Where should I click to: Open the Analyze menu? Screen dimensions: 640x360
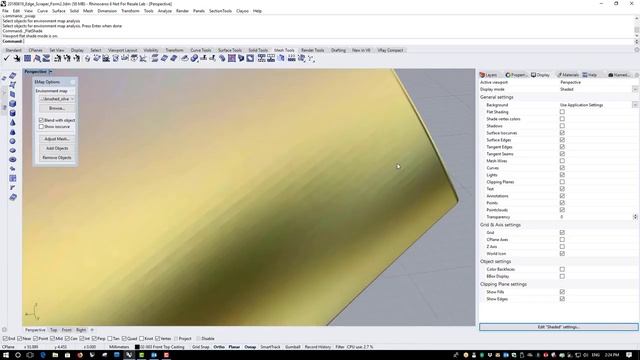tap(164, 11)
